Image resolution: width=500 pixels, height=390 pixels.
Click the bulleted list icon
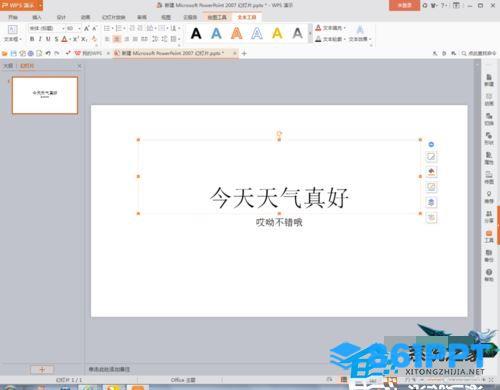(107, 28)
